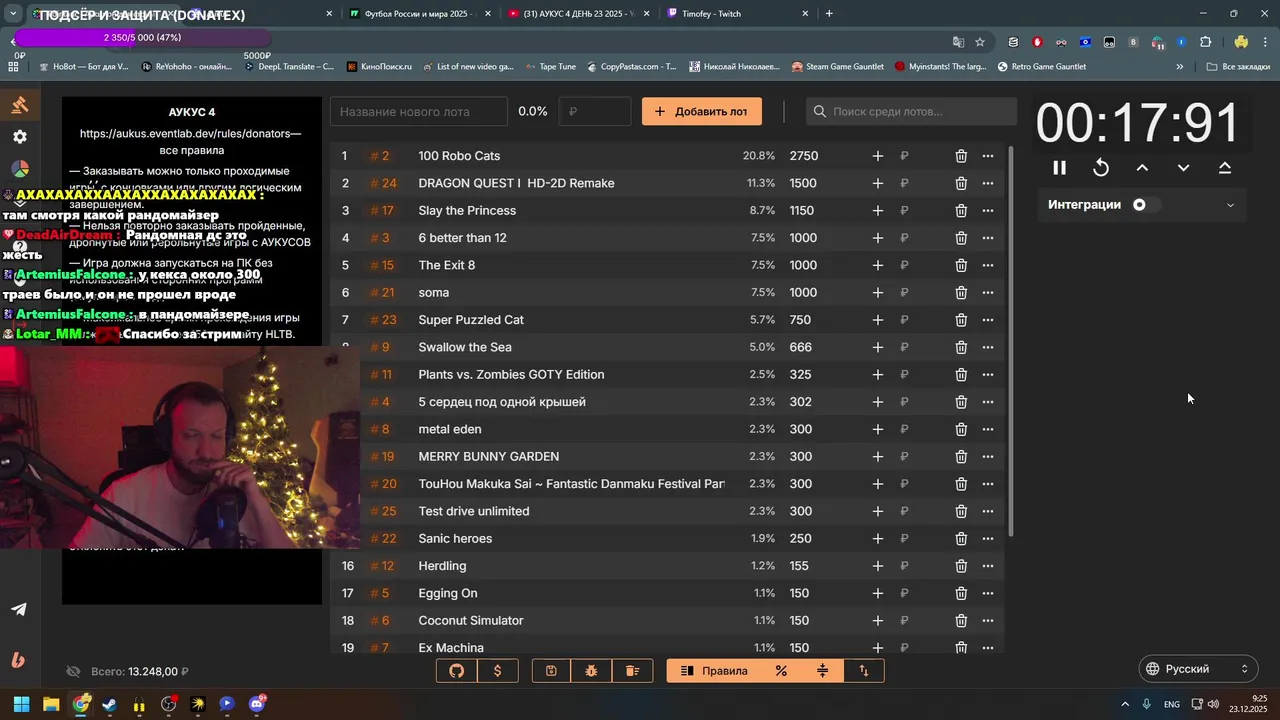Open the Все закладки folder
Image resolution: width=1280 pixels, height=720 pixels.
click(x=1238, y=67)
